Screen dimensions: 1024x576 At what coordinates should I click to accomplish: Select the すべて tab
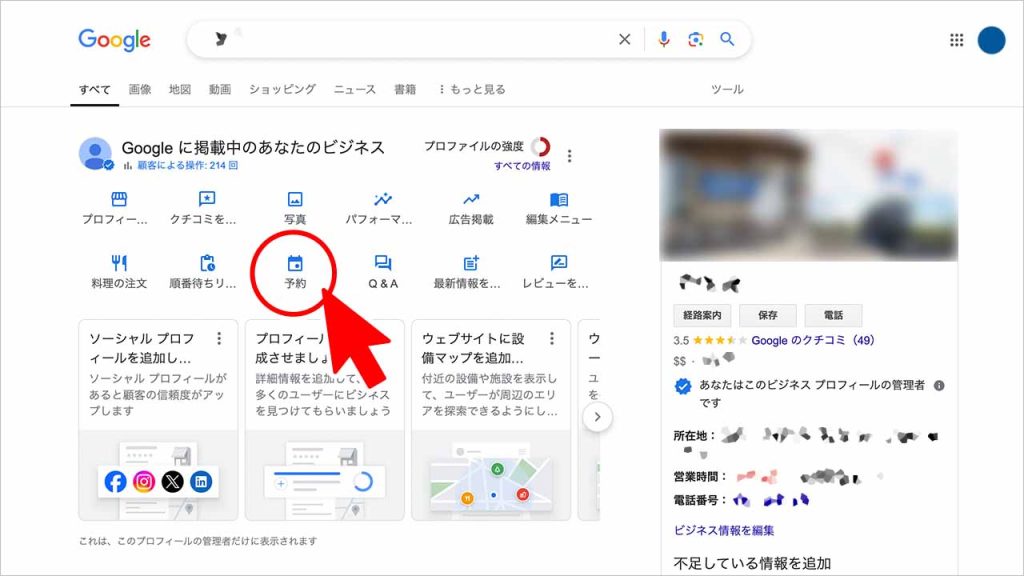click(95, 89)
